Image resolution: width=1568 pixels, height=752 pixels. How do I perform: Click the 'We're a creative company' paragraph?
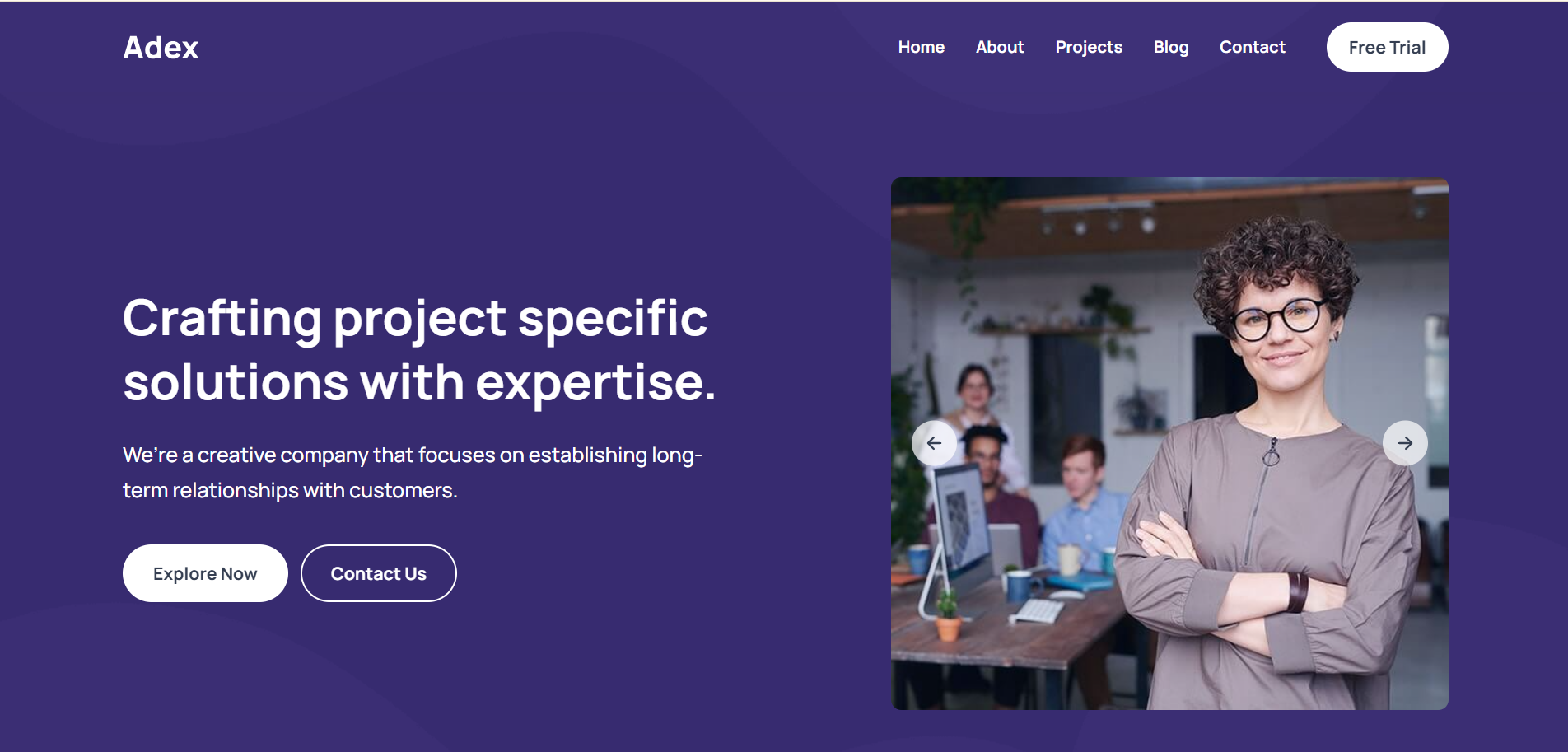(x=412, y=455)
